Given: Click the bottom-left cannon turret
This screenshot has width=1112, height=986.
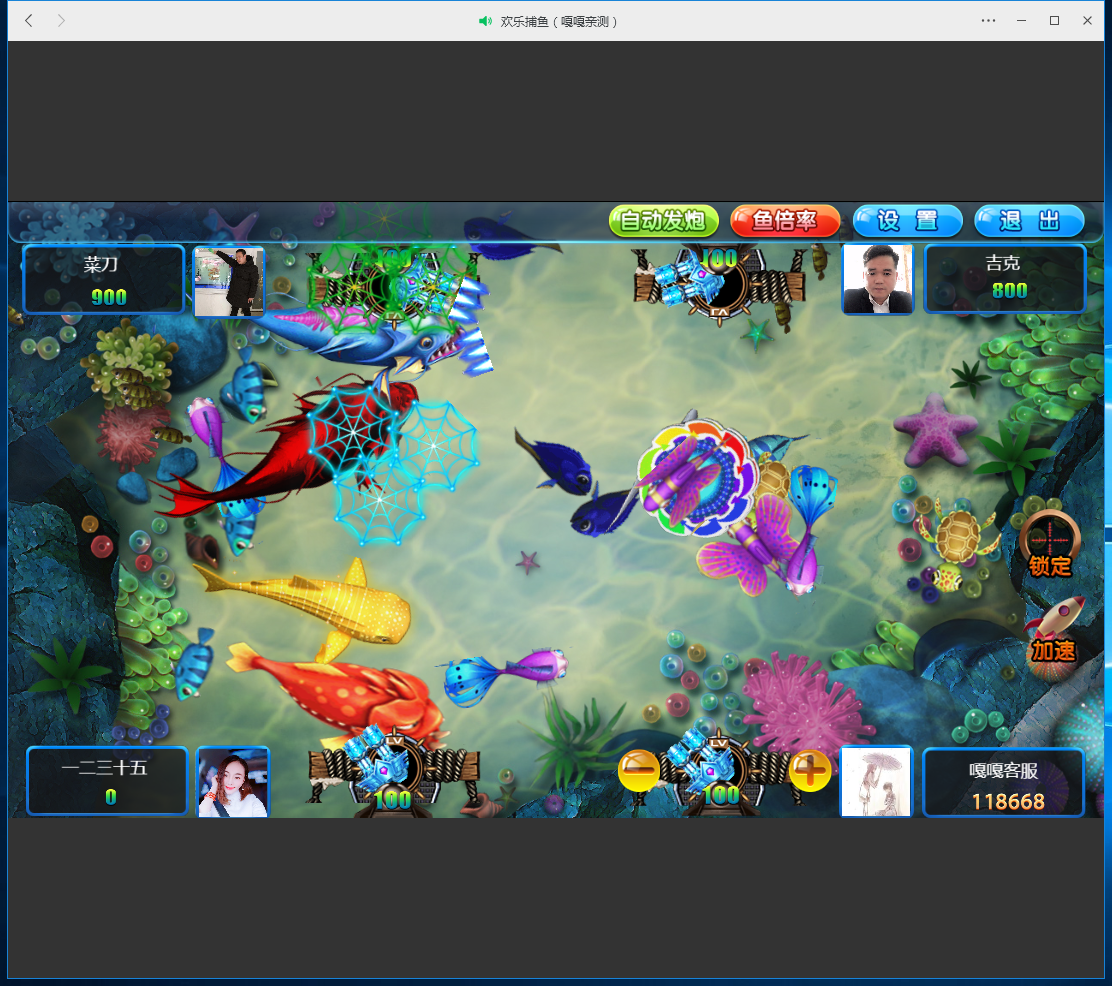Looking at the screenshot, I should (390, 772).
